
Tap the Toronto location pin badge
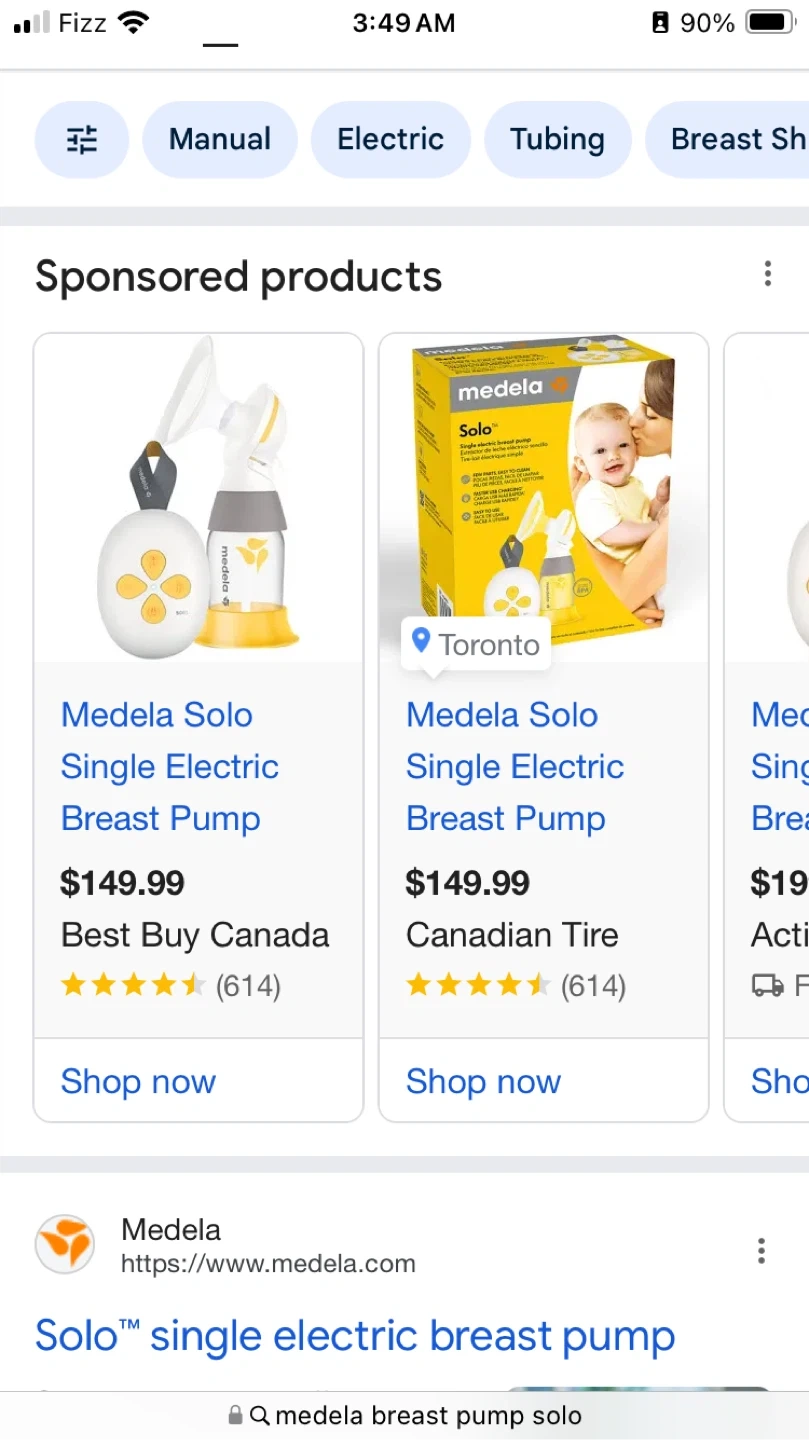click(476, 644)
